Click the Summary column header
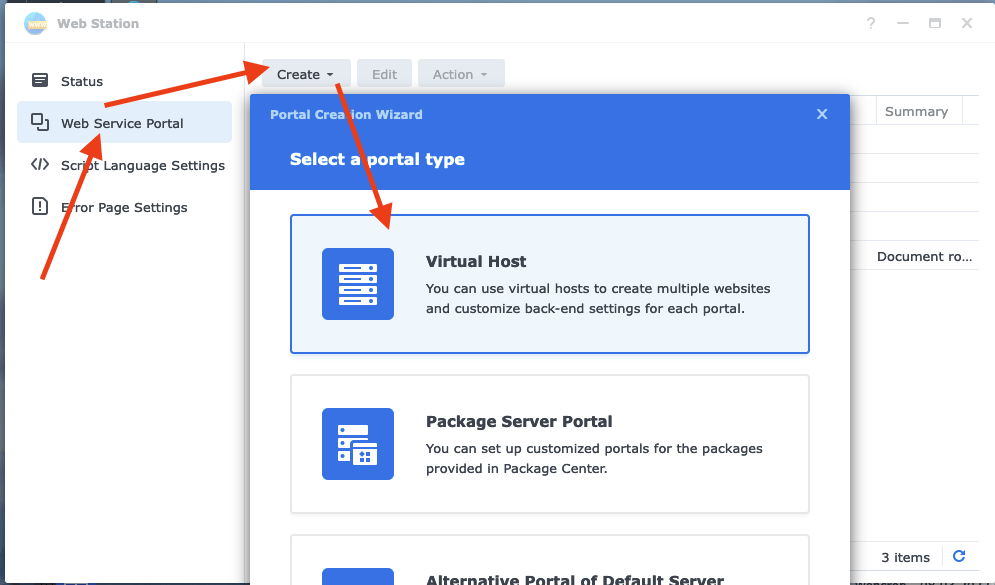The width and height of the screenshot is (995, 585). 917,111
